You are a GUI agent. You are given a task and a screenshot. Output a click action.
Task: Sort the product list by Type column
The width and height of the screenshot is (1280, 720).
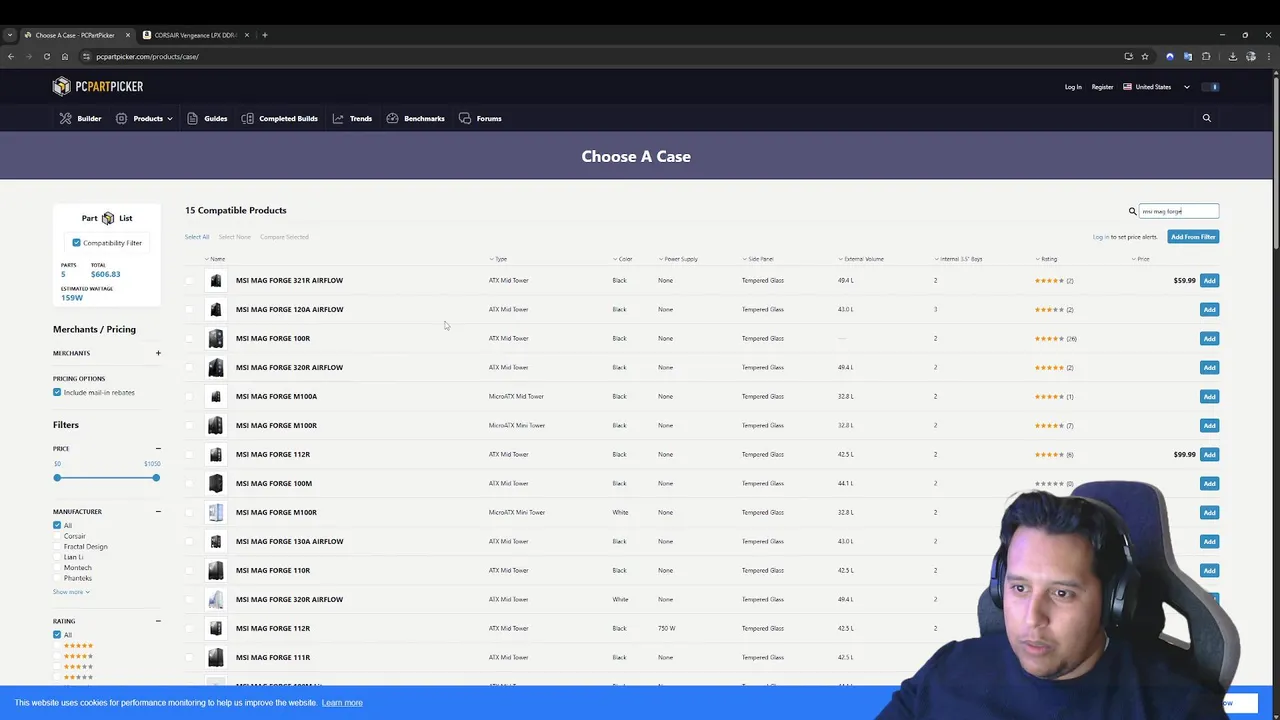(498, 259)
